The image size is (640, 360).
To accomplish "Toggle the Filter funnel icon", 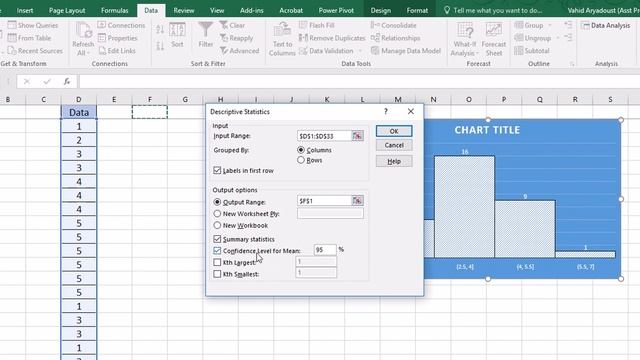I will pyautogui.click(x=205, y=30).
